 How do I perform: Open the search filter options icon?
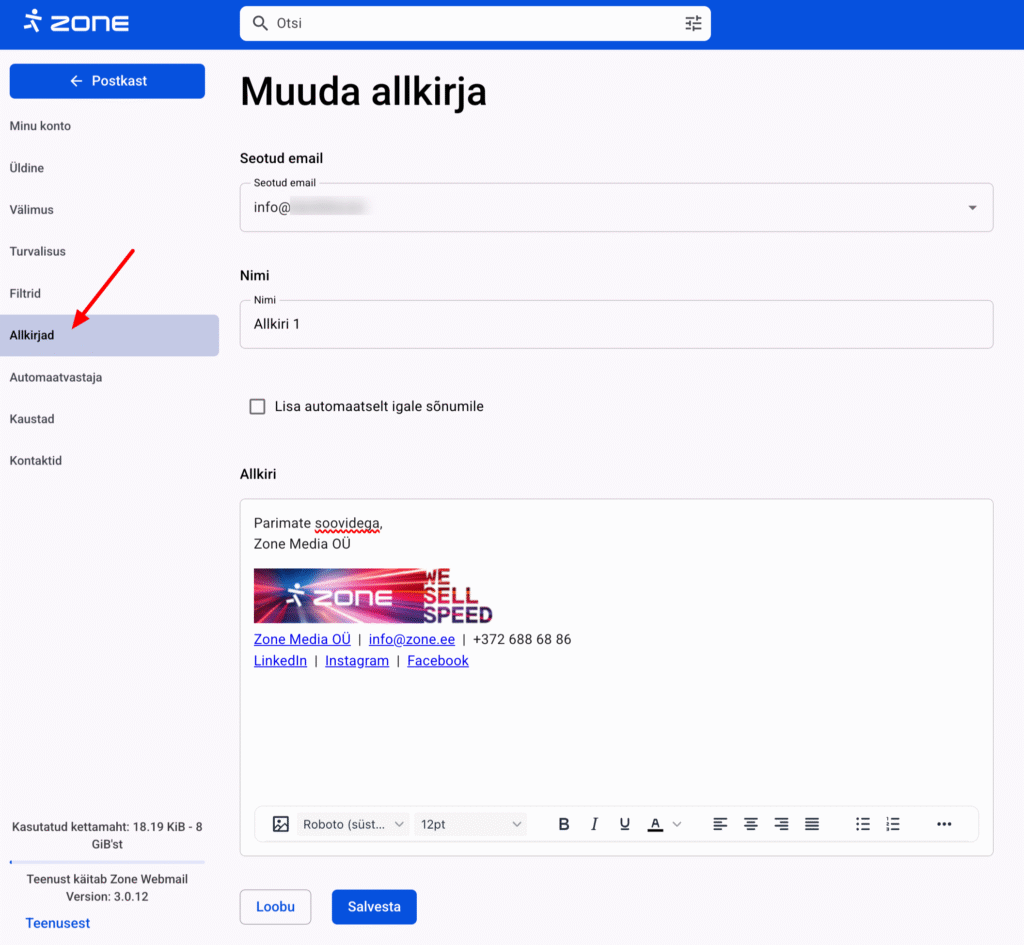point(693,23)
